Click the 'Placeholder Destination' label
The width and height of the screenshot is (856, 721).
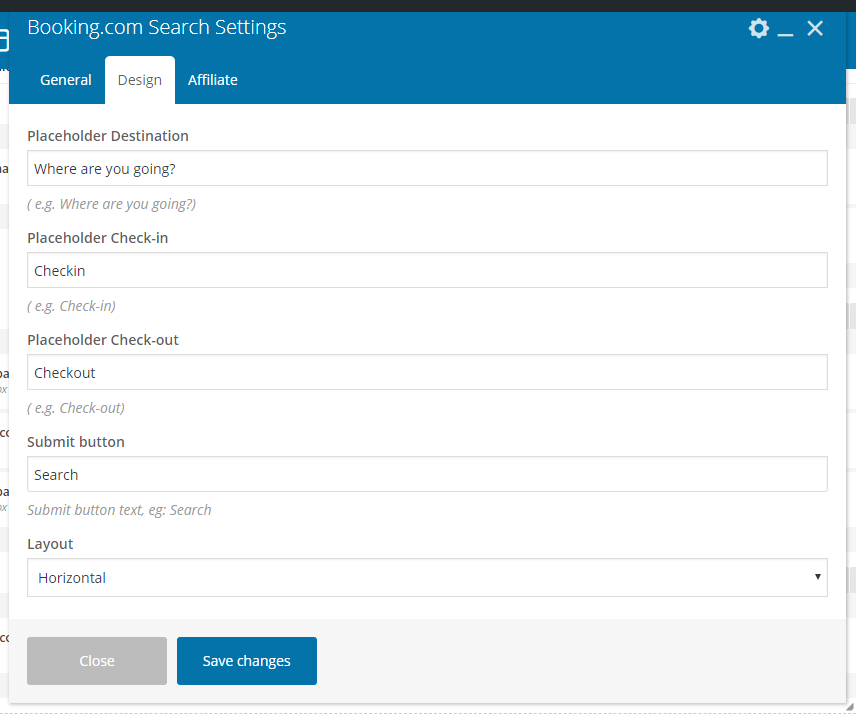[108, 136]
